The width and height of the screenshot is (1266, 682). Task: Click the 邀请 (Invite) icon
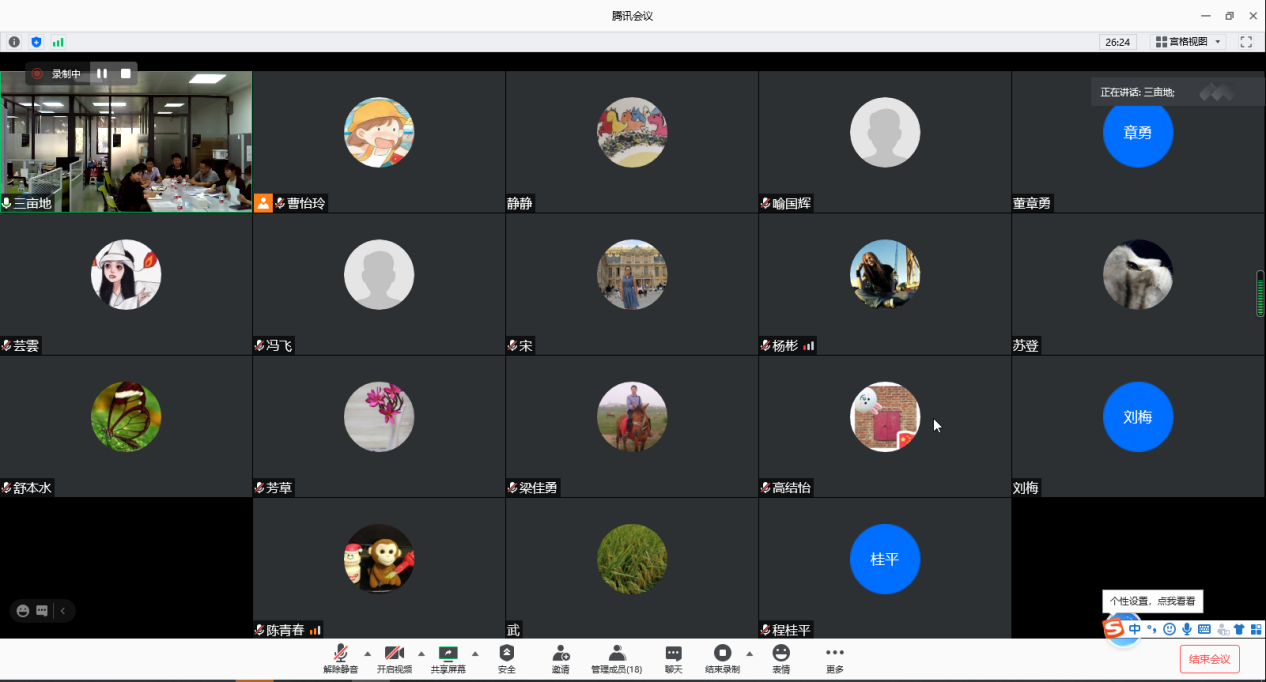point(561,655)
